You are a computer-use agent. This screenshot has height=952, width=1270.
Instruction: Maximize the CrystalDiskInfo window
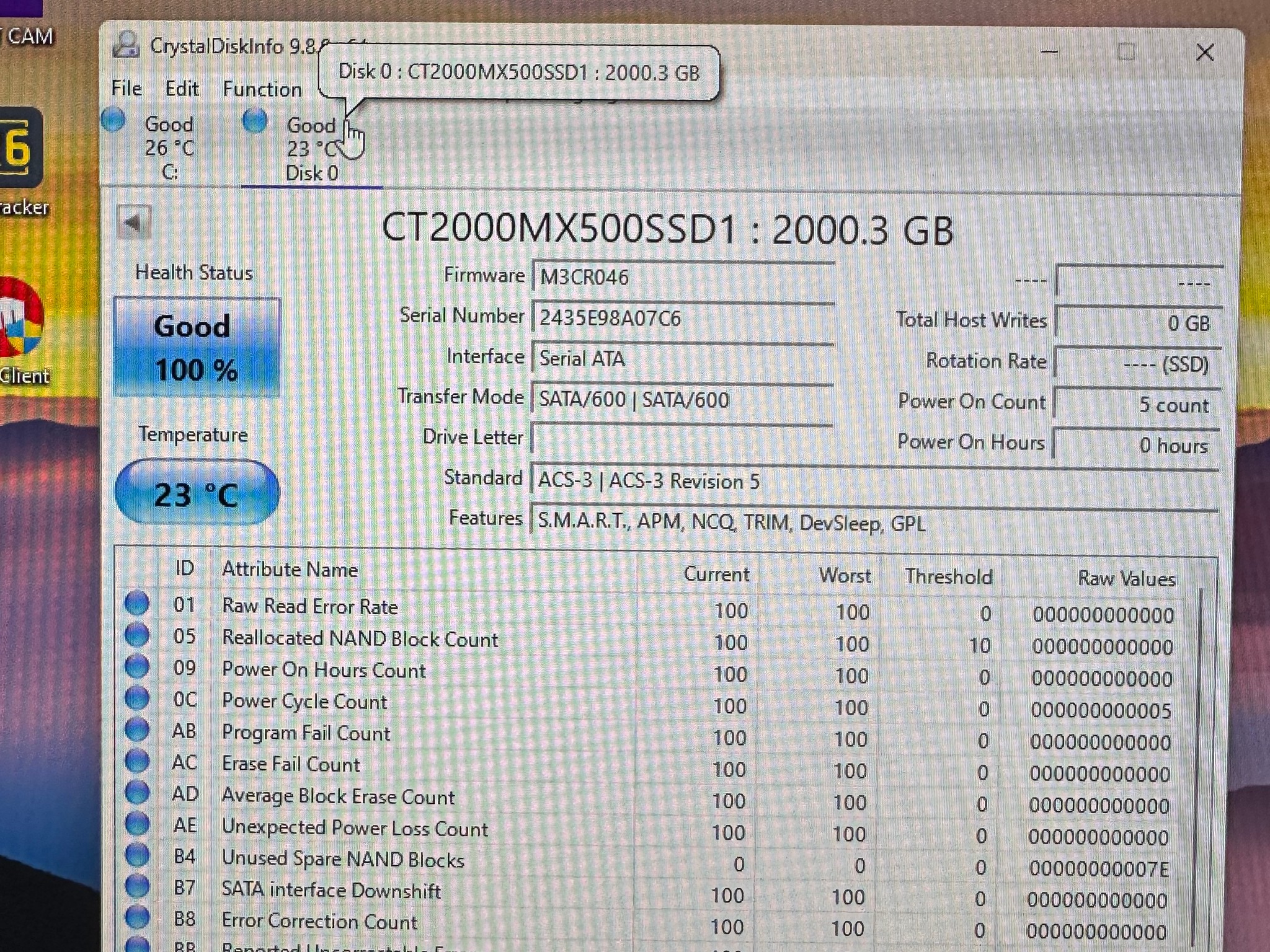click(1126, 52)
